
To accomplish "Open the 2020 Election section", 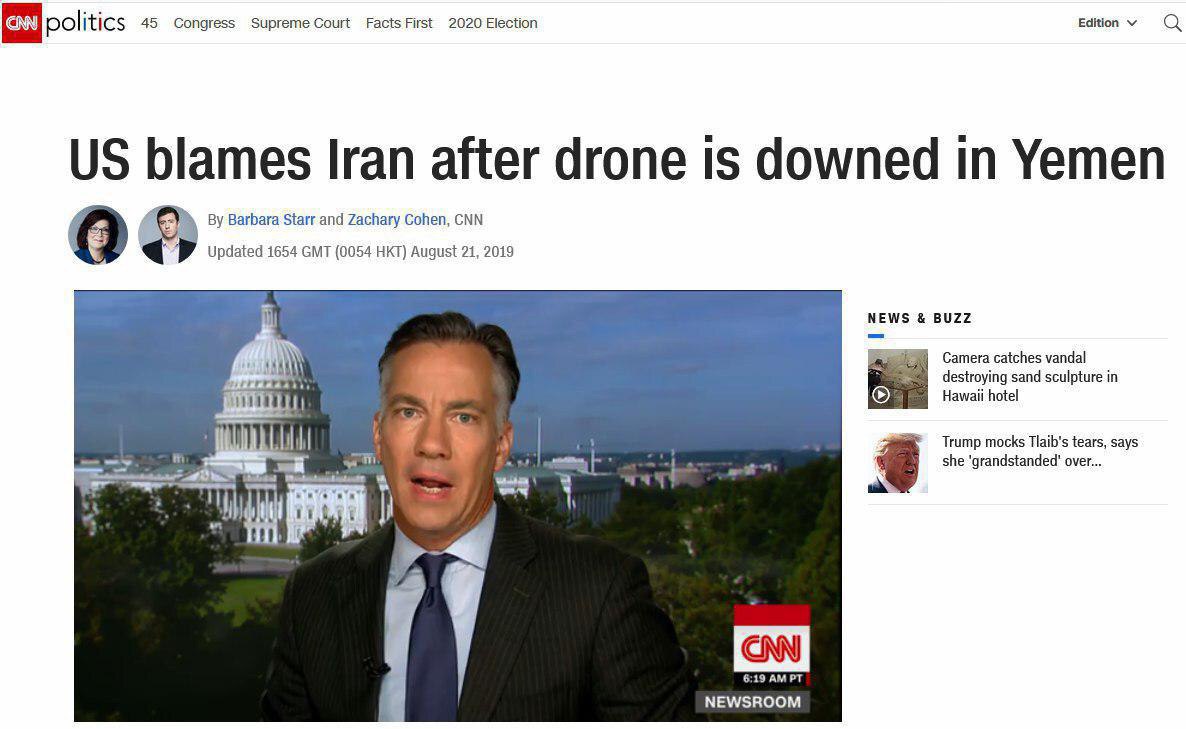I will click(492, 23).
